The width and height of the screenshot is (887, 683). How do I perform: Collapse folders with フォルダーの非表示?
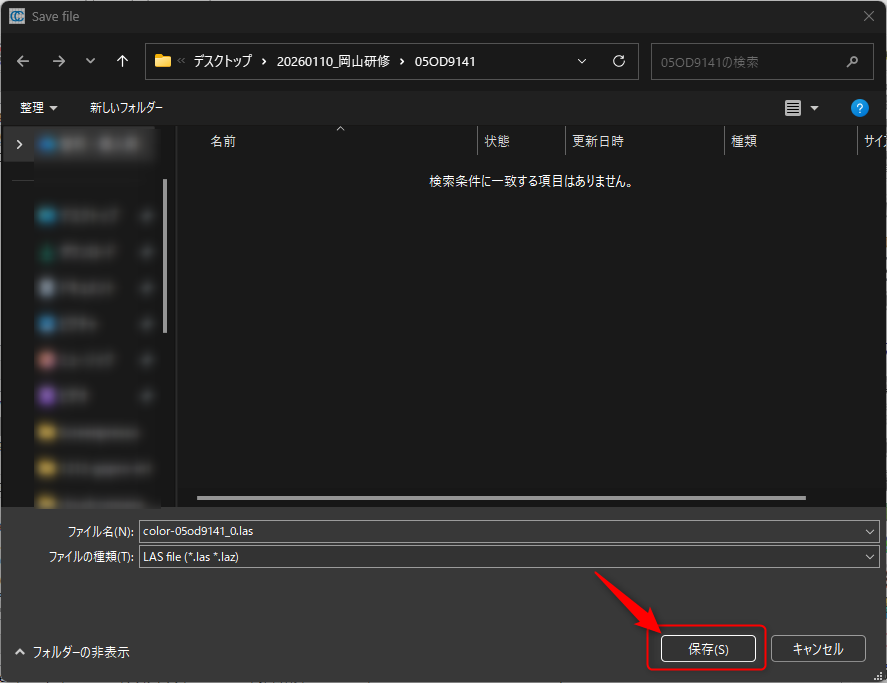pyautogui.click(x=72, y=651)
